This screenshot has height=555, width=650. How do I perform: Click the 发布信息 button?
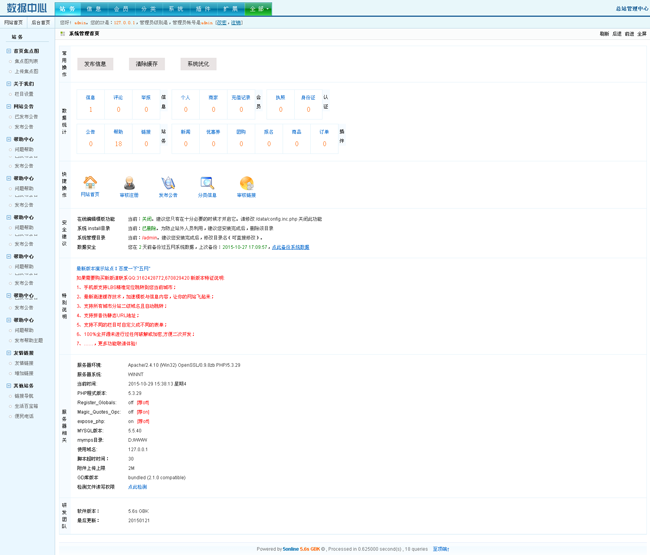[x=95, y=64]
